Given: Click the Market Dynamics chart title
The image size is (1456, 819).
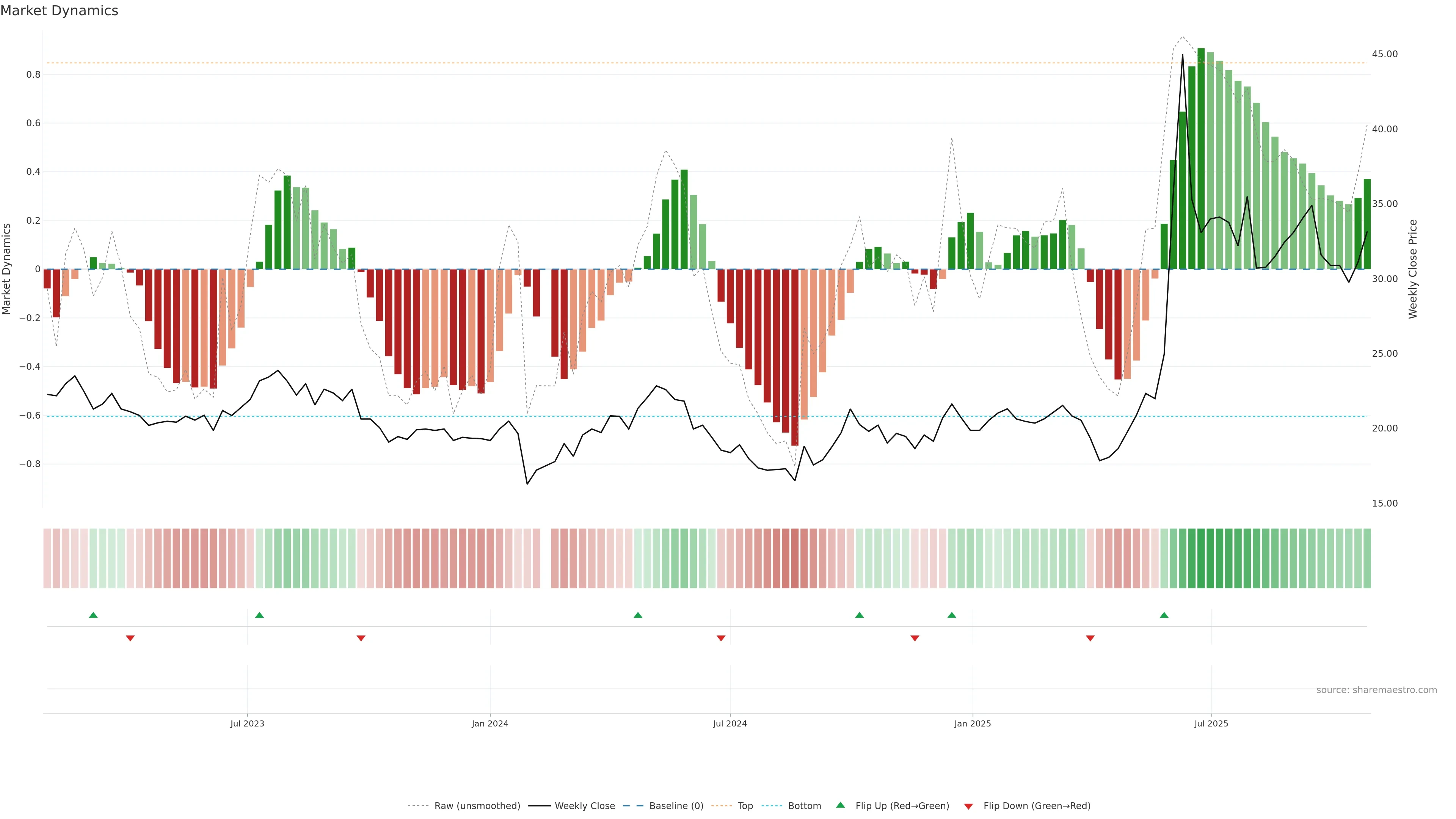Looking at the screenshot, I should pos(60,11).
